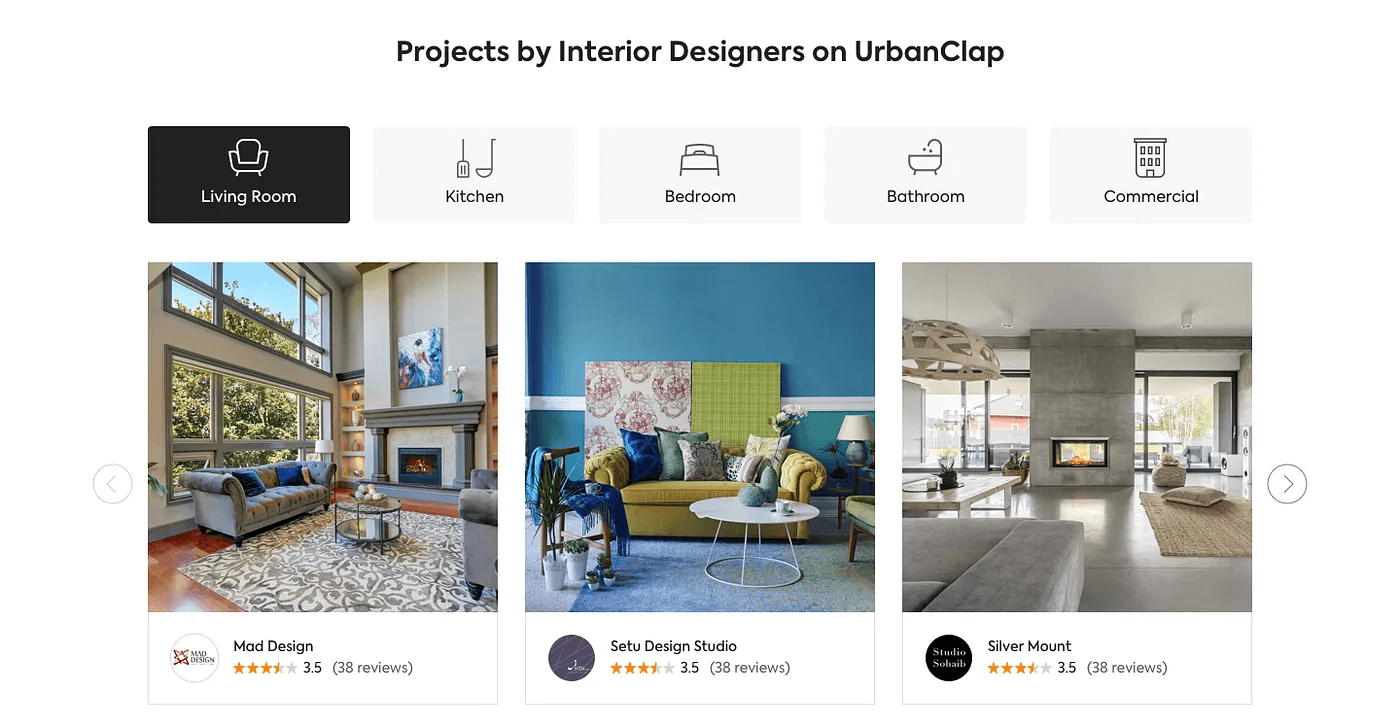Screen dimensions: 1400x719
Task: Click Mad Design star rating
Action: pos(265,668)
